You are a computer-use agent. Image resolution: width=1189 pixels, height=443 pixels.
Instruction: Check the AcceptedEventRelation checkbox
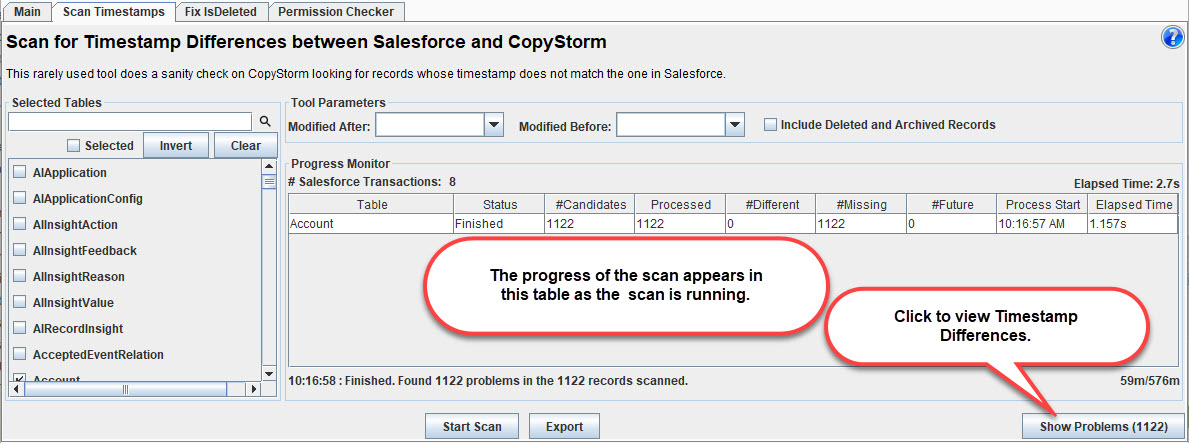coord(21,354)
